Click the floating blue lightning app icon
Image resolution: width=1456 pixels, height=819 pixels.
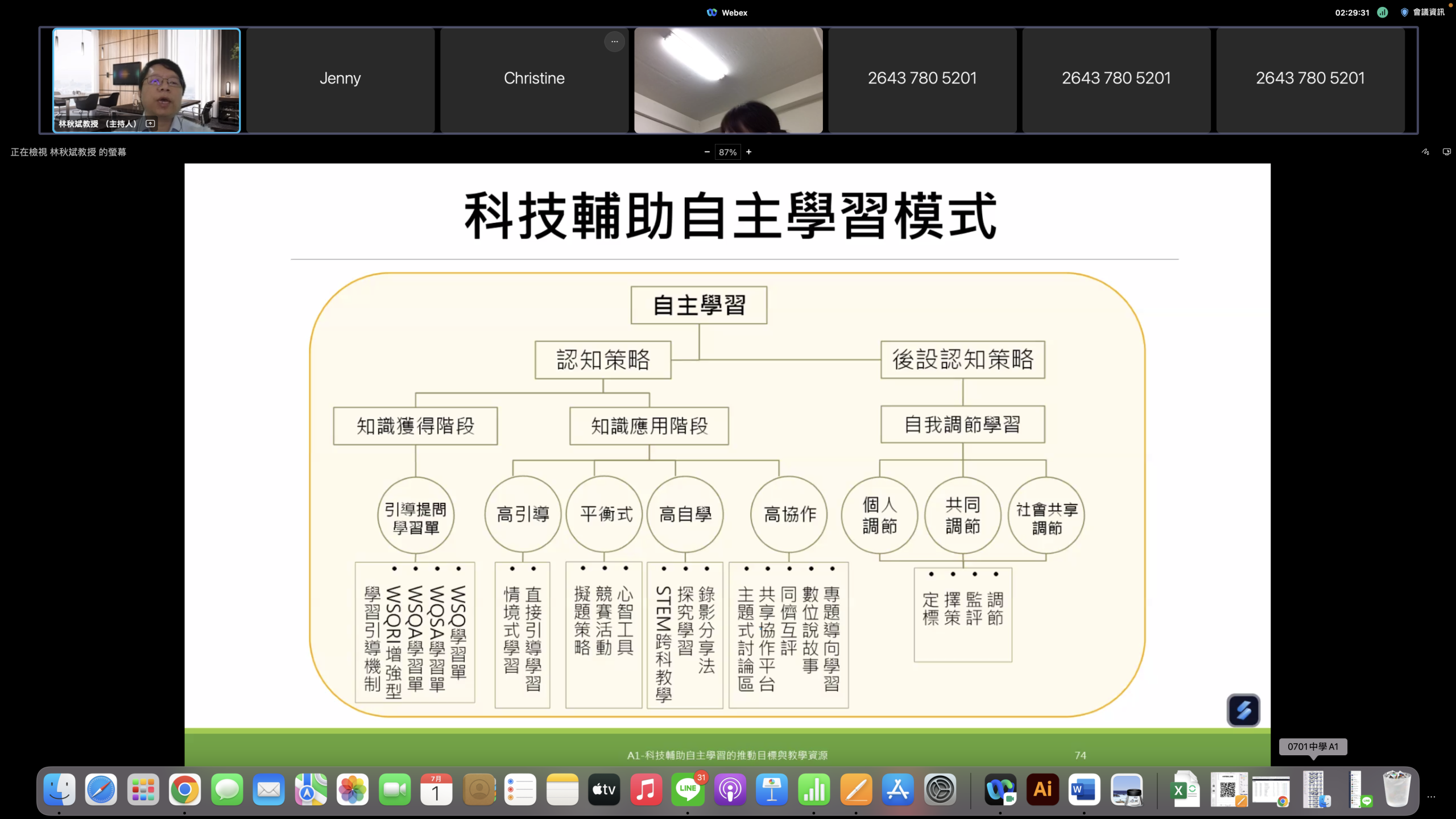click(1243, 710)
